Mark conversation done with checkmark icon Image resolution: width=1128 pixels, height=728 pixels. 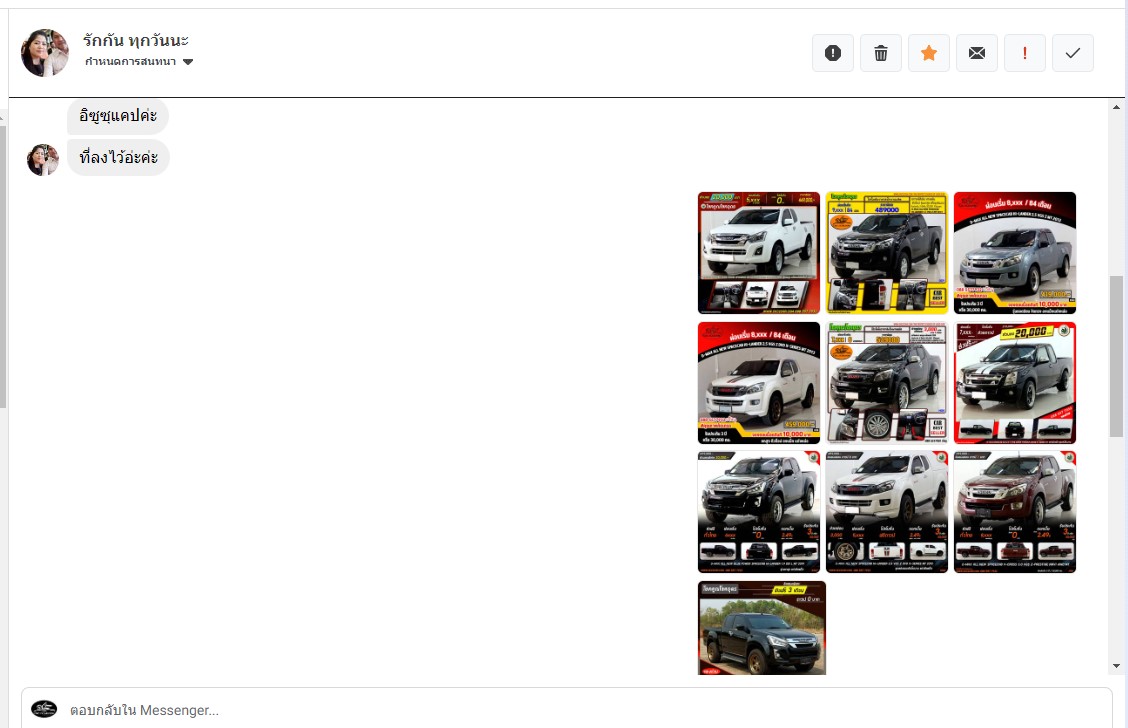(x=1073, y=53)
